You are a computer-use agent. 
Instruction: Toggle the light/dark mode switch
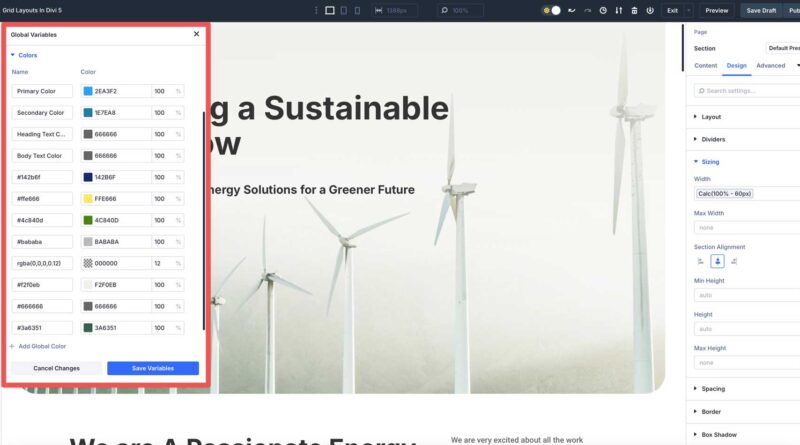point(552,10)
